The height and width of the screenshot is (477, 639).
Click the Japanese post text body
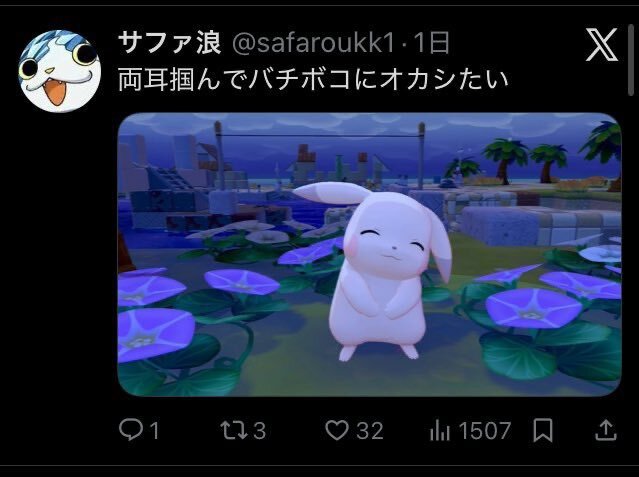tap(313, 80)
